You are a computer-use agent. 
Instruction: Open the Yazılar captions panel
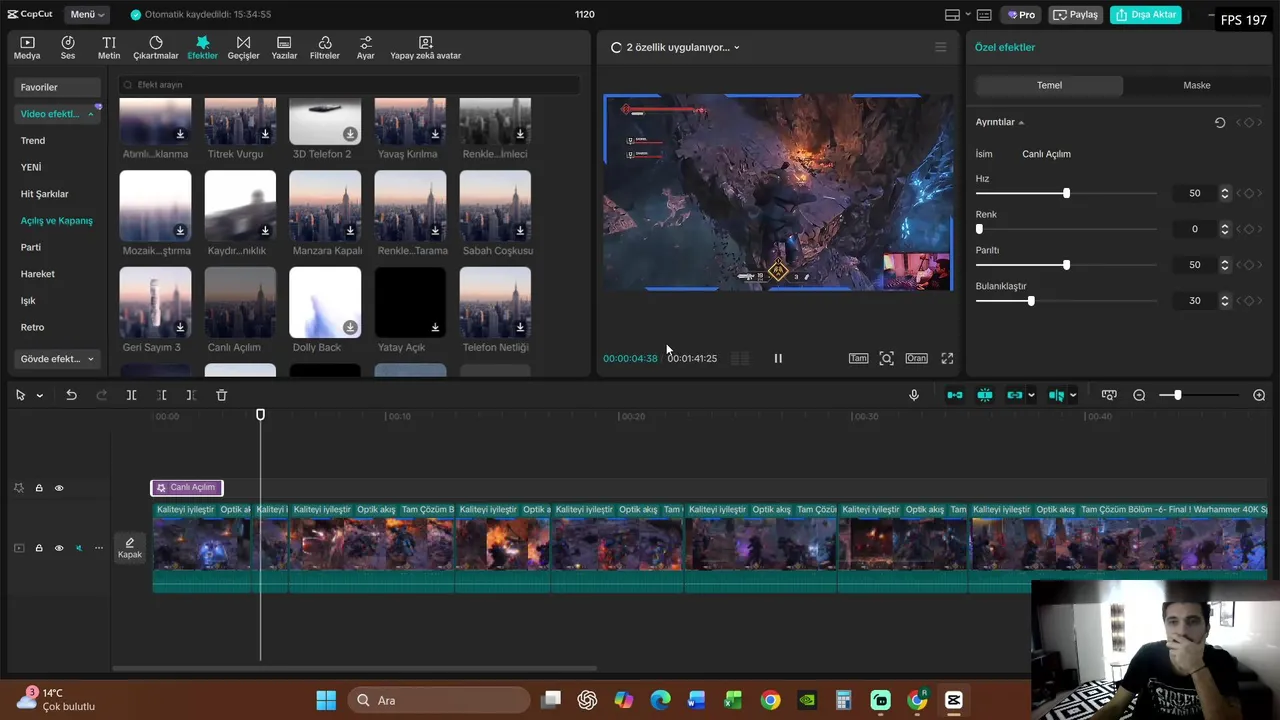tap(284, 48)
